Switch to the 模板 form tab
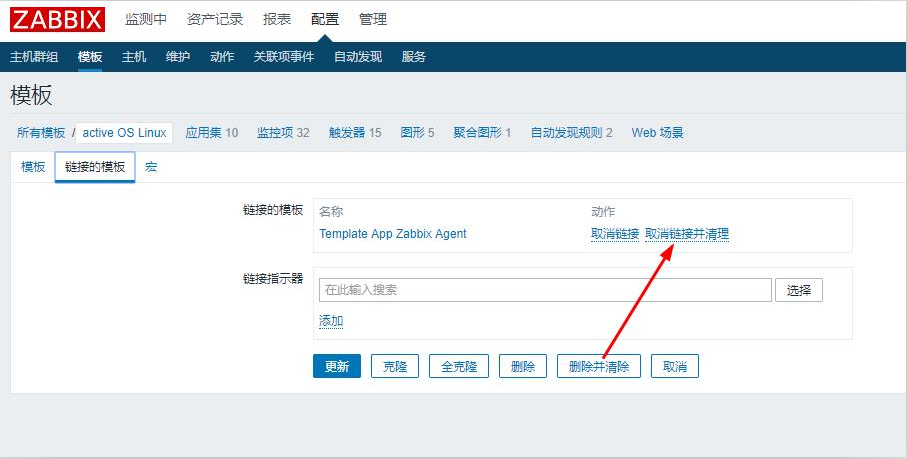Image resolution: width=907 pixels, height=459 pixels. 33,167
